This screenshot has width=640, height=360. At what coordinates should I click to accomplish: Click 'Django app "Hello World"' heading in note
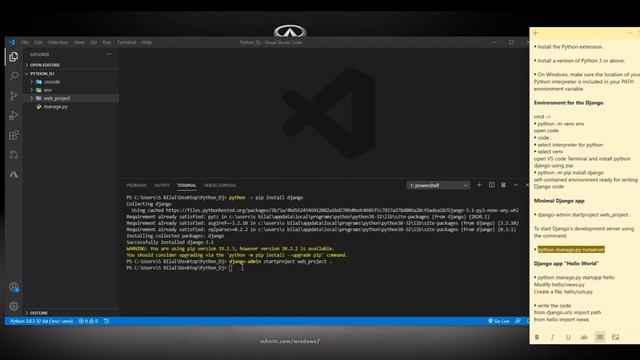pyautogui.click(x=567, y=264)
